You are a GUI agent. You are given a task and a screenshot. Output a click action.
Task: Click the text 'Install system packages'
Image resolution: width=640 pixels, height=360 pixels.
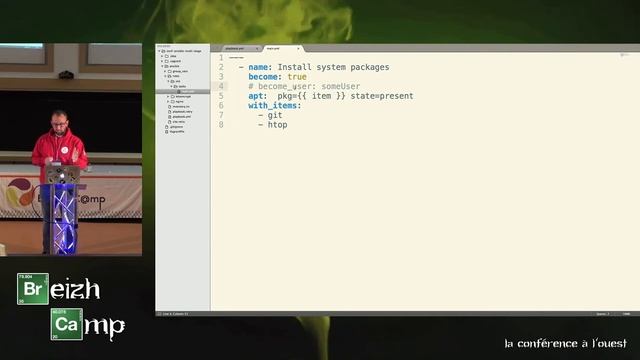(333, 67)
